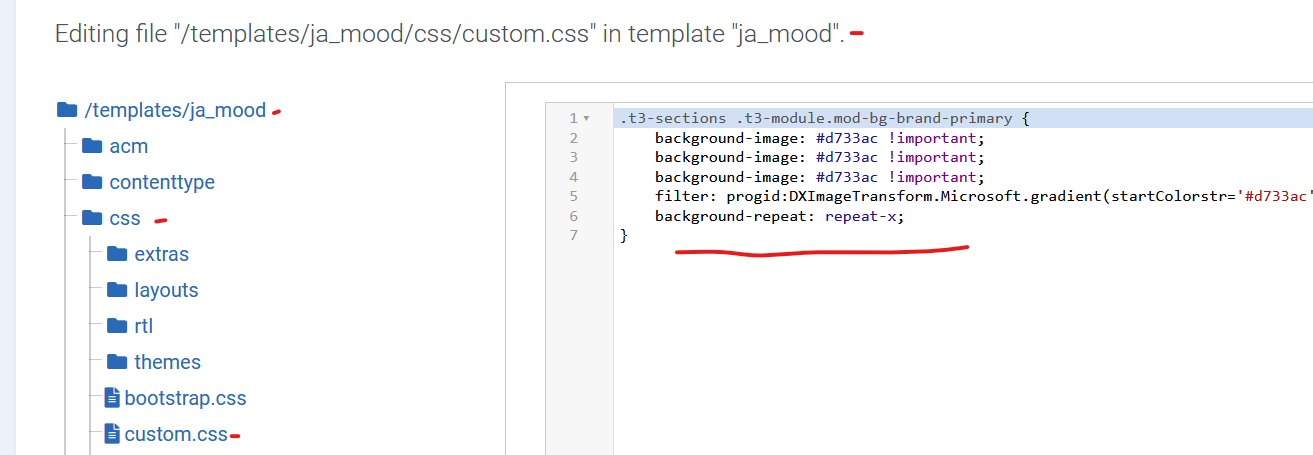Click the acm folder icon
The image size is (1313, 455).
92,146
